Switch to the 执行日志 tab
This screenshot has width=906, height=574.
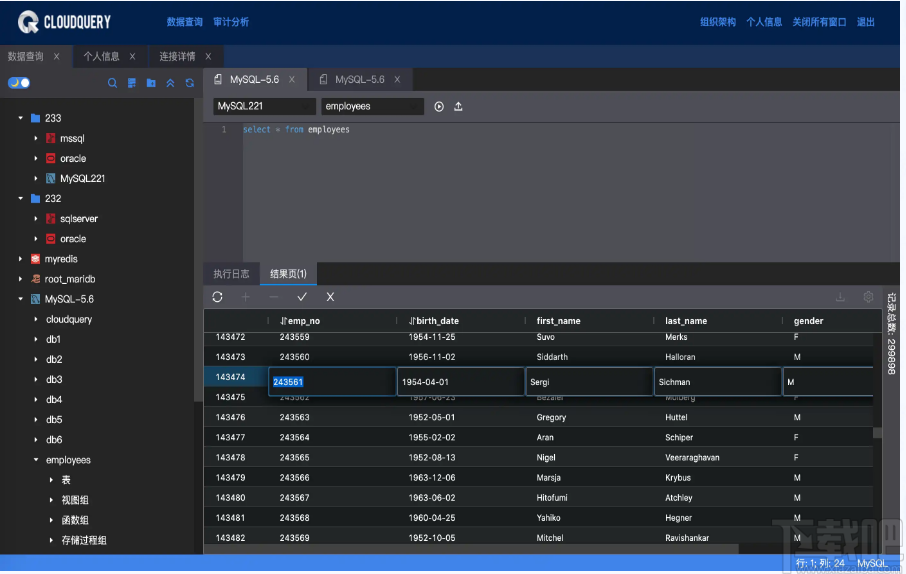pyautogui.click(x=231, y=274)
